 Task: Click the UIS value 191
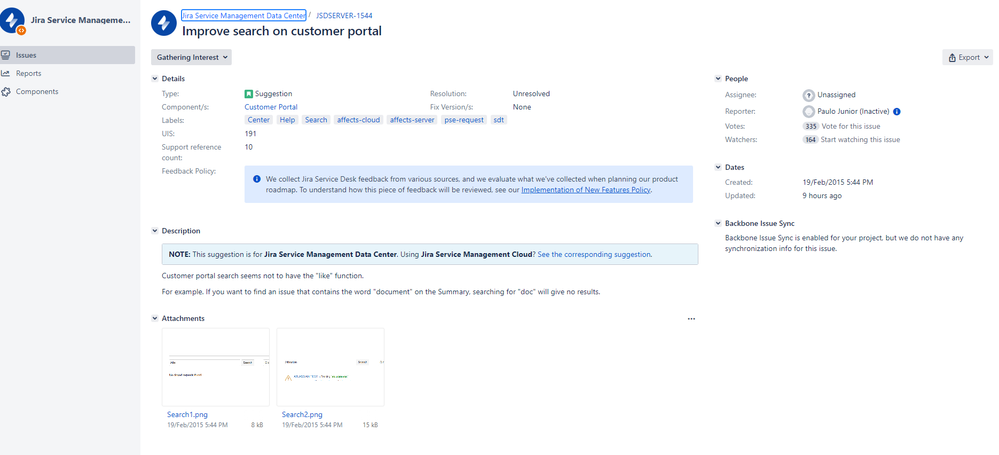[250, 134]
